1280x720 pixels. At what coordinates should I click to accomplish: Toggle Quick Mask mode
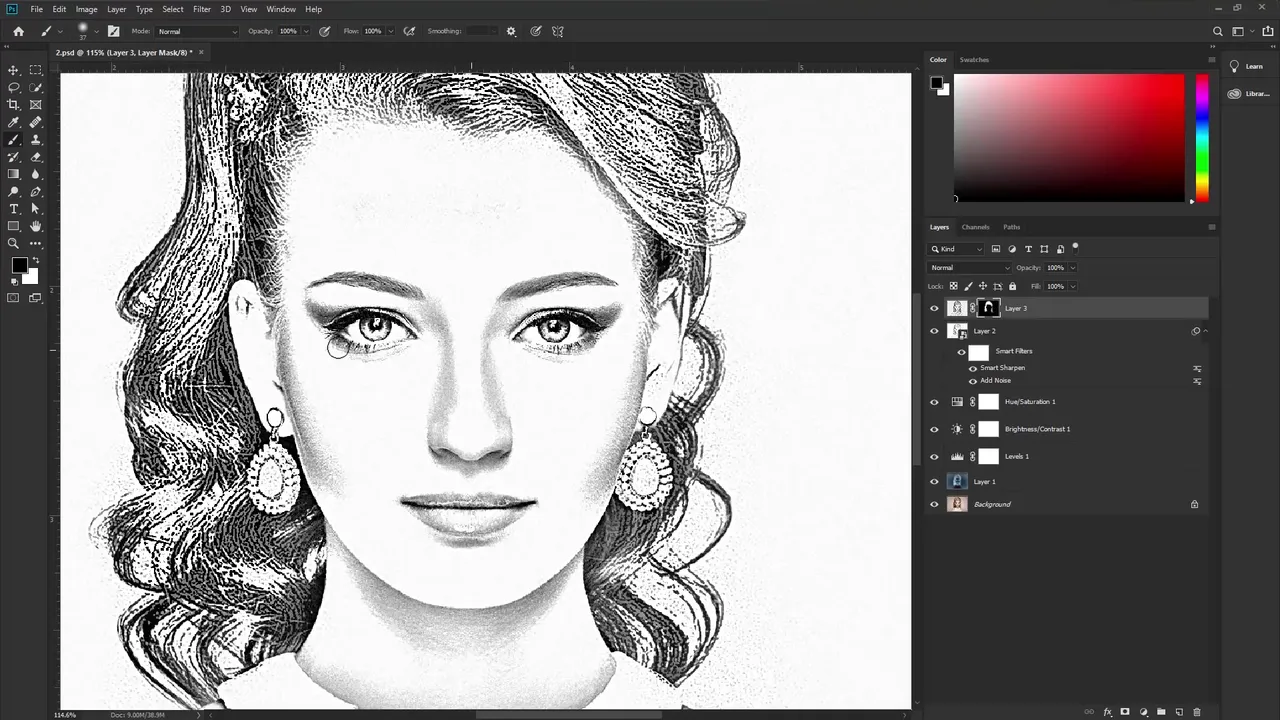(x=14, y=297)
